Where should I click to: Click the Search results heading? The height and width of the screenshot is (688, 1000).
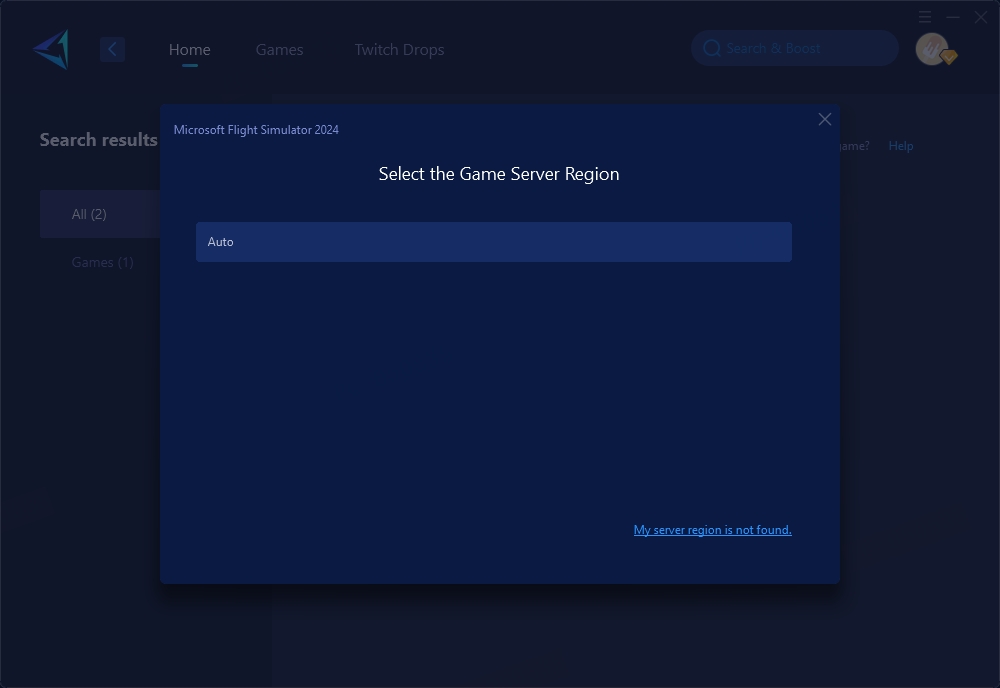click(x=98, y=140)
